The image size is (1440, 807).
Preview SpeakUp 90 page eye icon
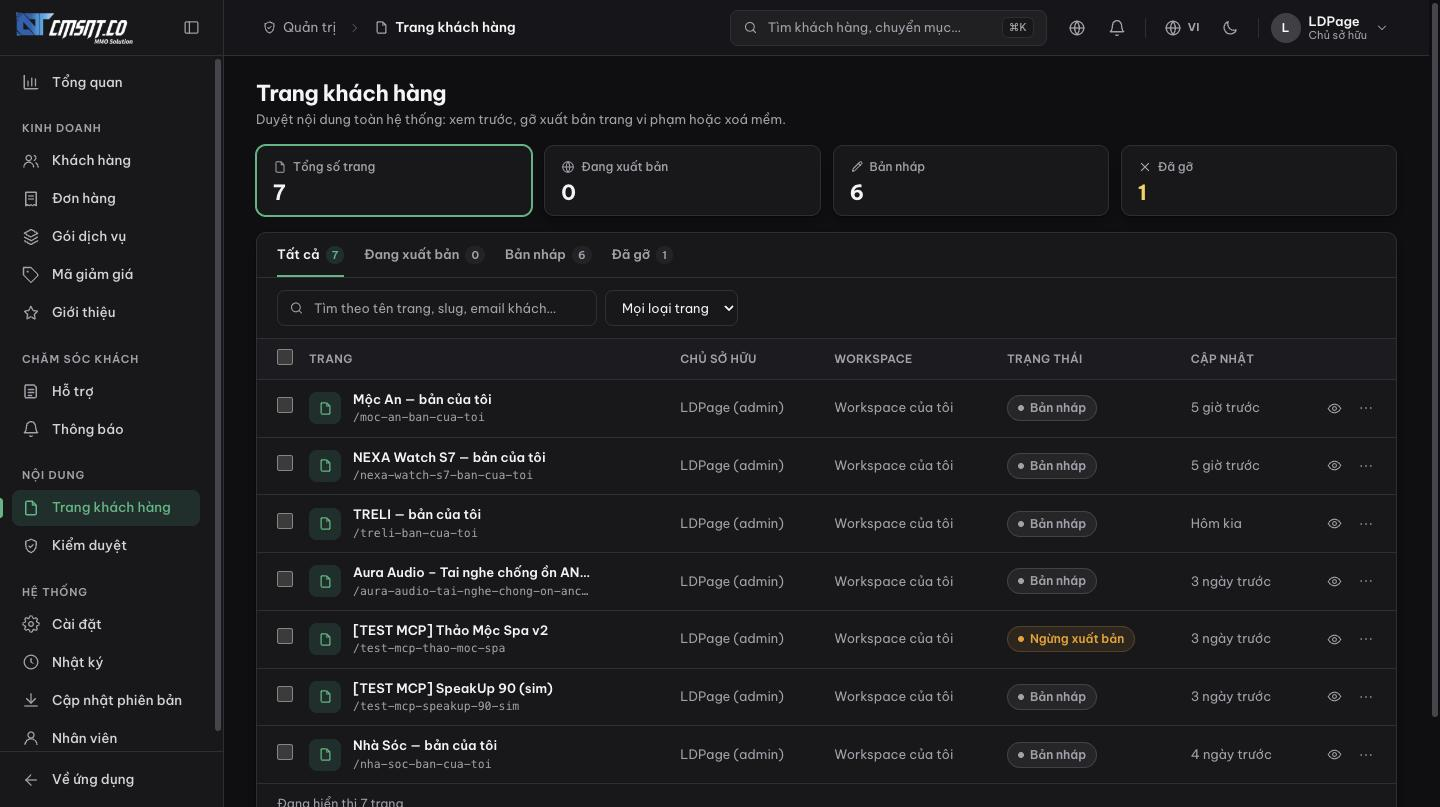click(1334, 697)
